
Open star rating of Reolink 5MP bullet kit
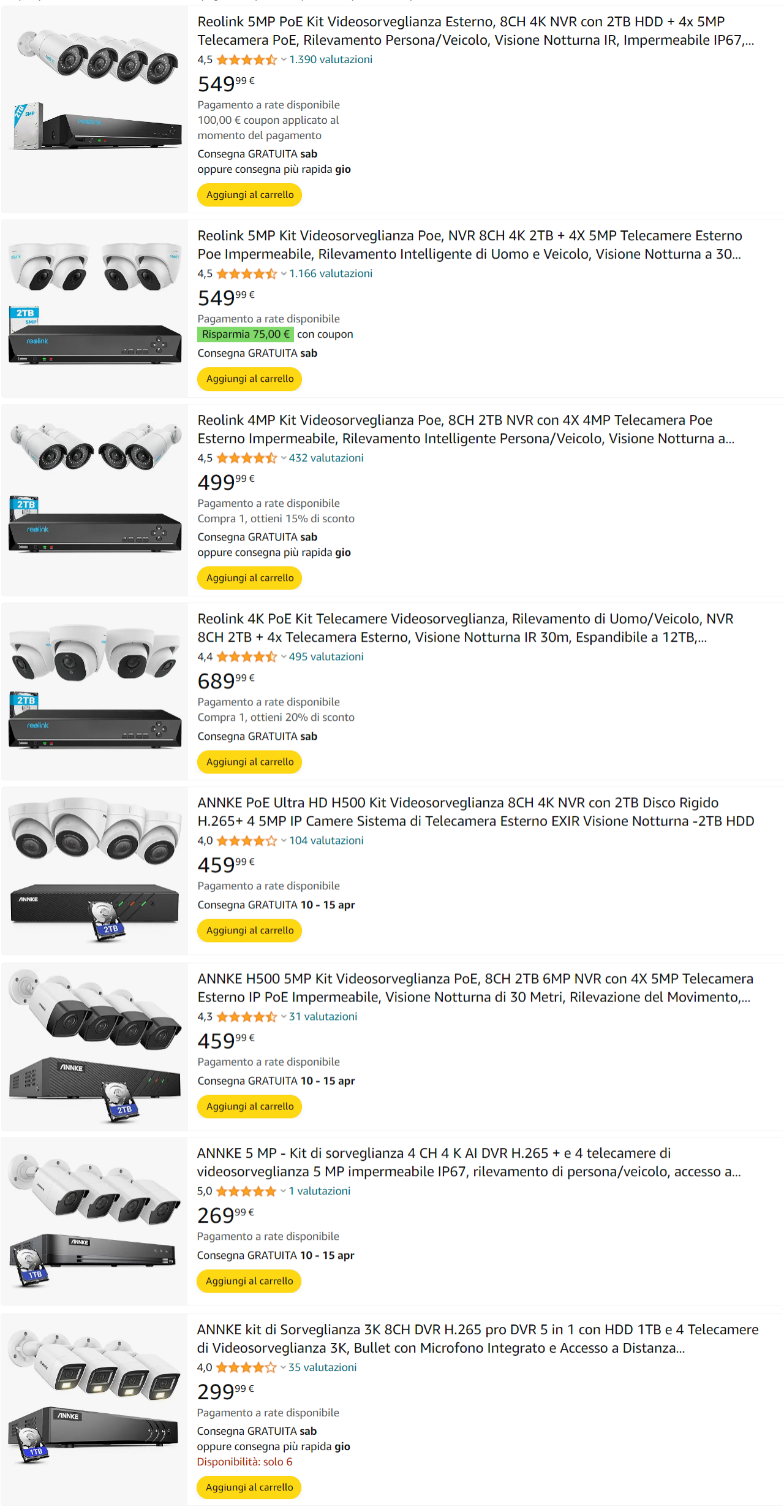click(x=247, y=59)
